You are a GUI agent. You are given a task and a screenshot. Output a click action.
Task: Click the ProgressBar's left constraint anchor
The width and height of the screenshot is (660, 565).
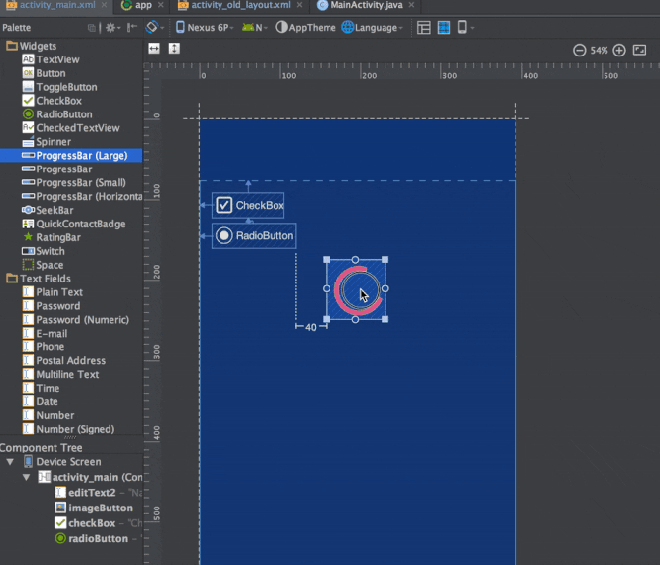pyautogui.click(x=327, y=288)
